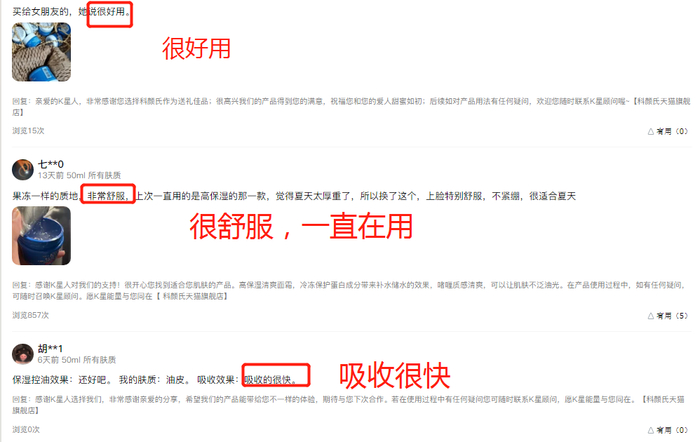700x442 pixels.
Task: Mark 七**0's review useful, count 5
Action: (x=668, y=316)
